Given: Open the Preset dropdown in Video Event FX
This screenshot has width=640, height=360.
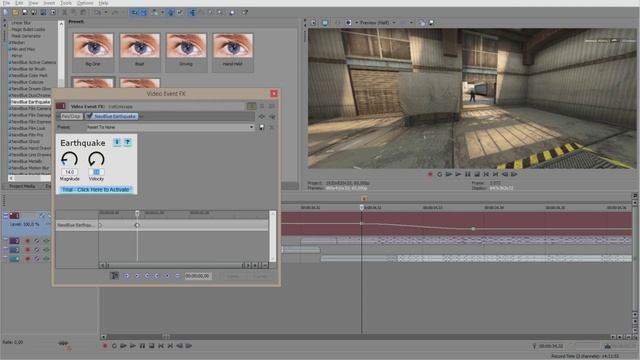Looking at the screenshot, I should click(251, 127).
